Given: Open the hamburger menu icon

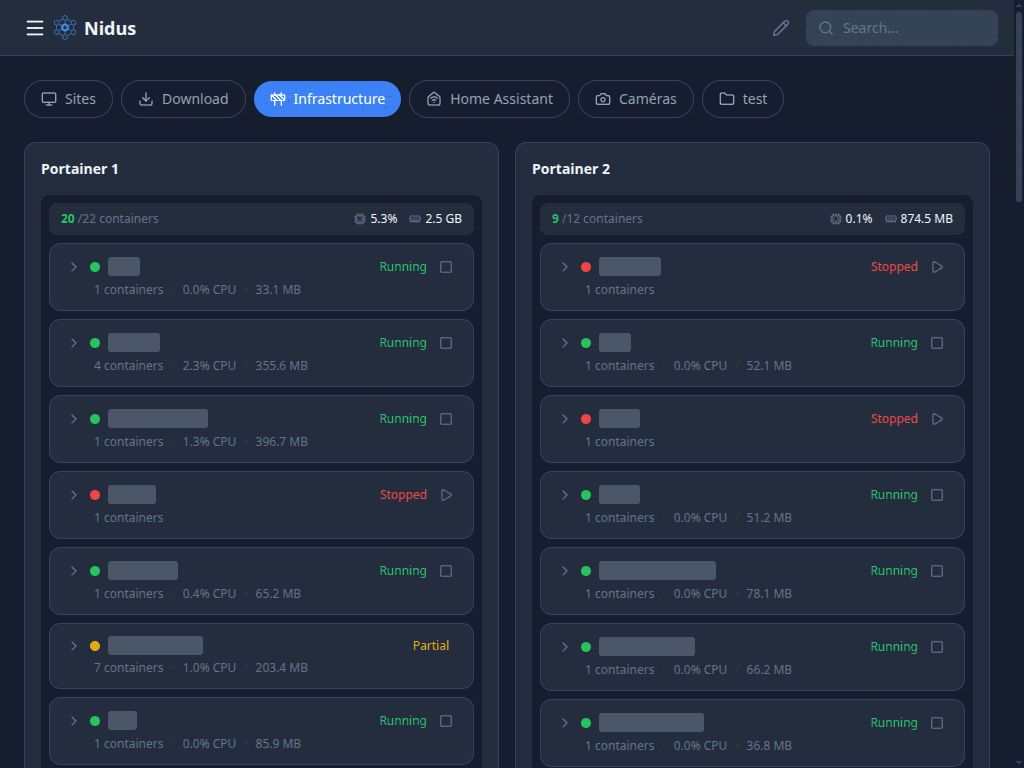Looking at the screenshot, I should pos(34,28).
